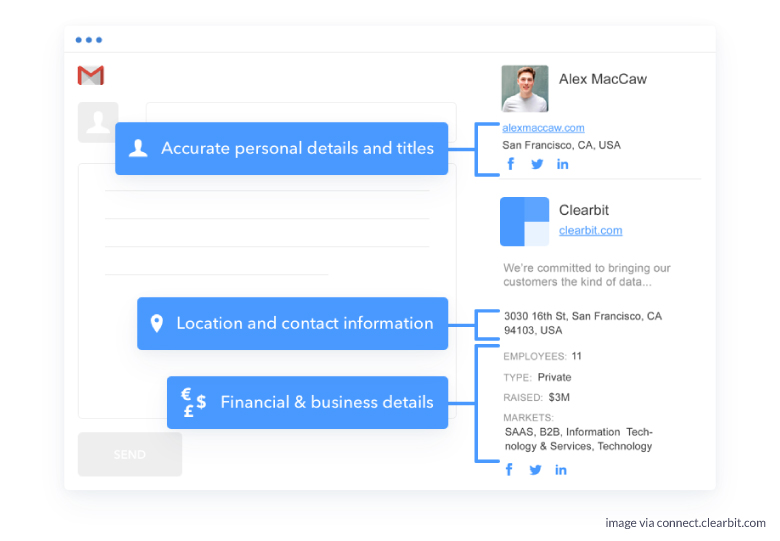Screen dimensions: 780x541
Task: Open Clearbit company Facebook icon
Action: point(509,469)
